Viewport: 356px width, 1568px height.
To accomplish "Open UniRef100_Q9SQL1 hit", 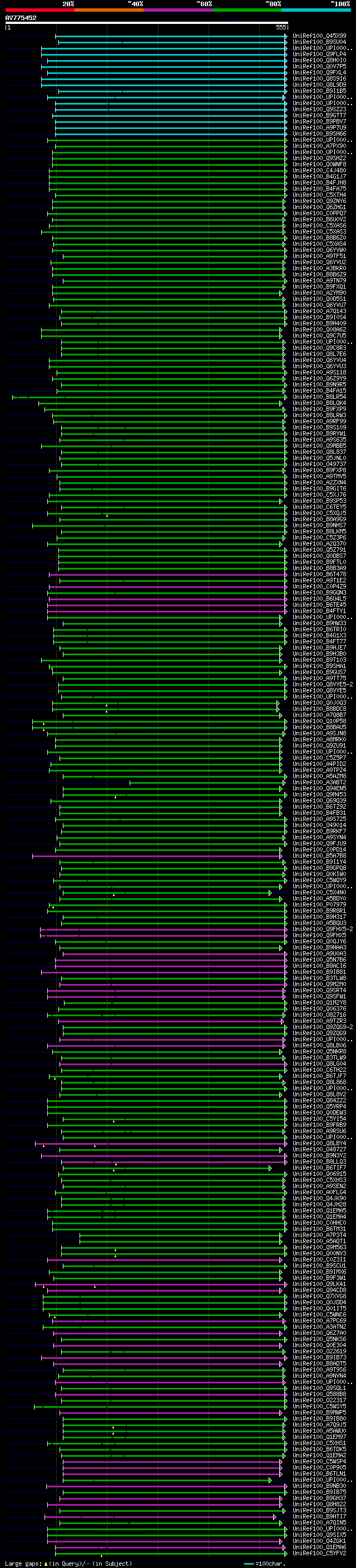I will (319, 1388).
